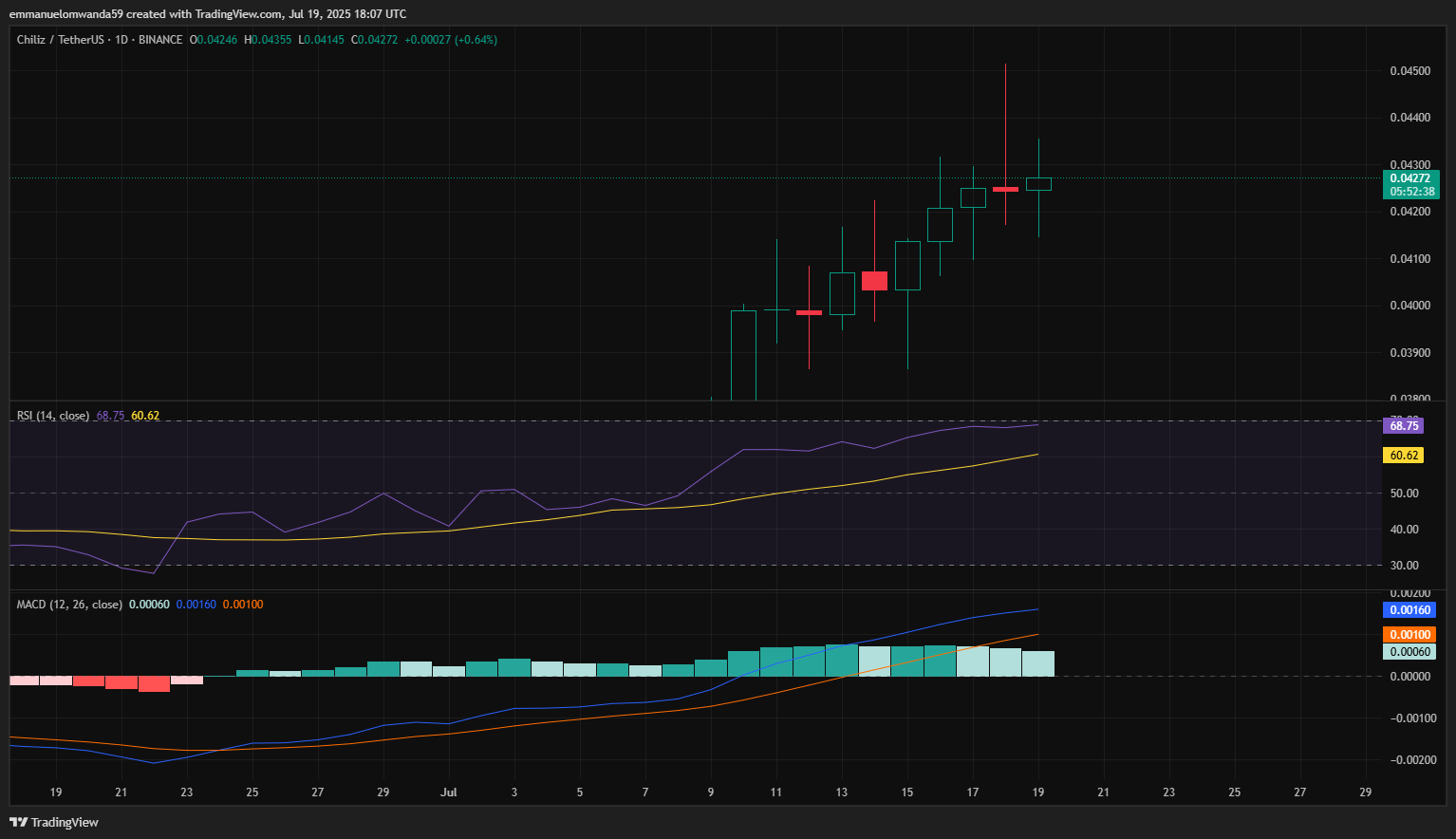Screen dimensions: 1456x839
Task: Click the +0.00027 (+0.64%) change value
Action: click(451, 40)
